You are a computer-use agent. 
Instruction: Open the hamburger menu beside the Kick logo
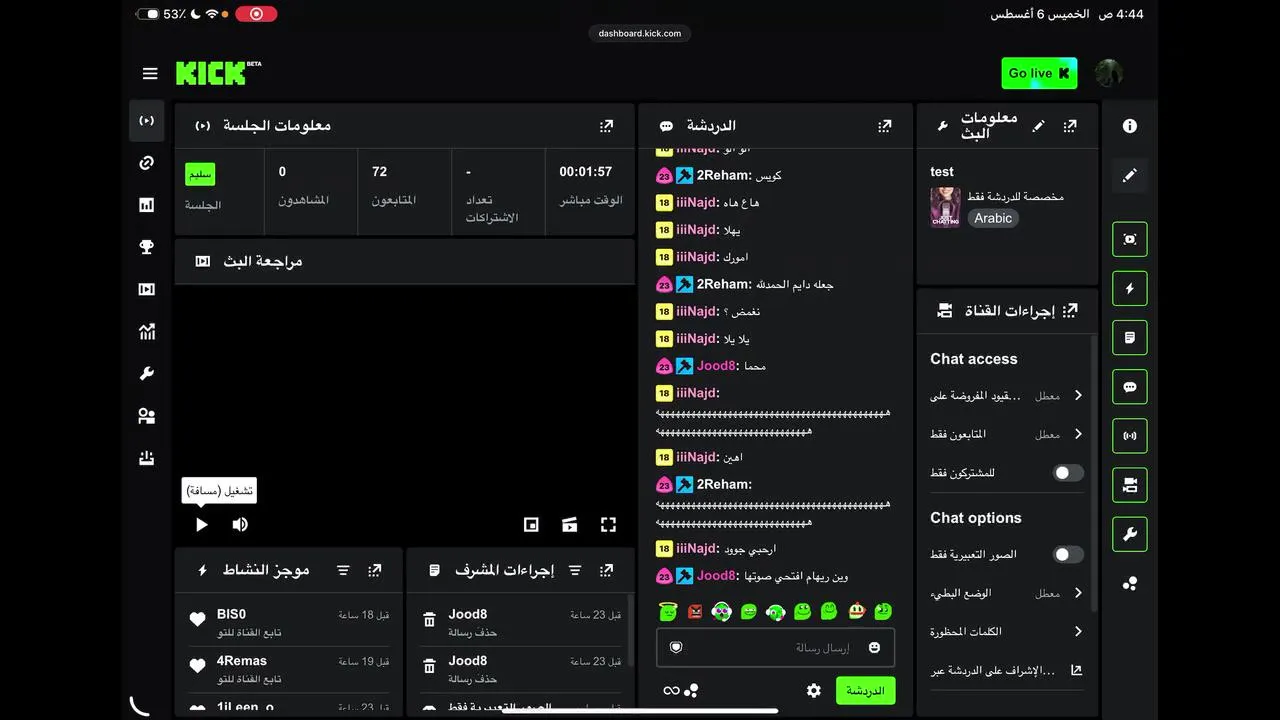click(x=150, y=73)
